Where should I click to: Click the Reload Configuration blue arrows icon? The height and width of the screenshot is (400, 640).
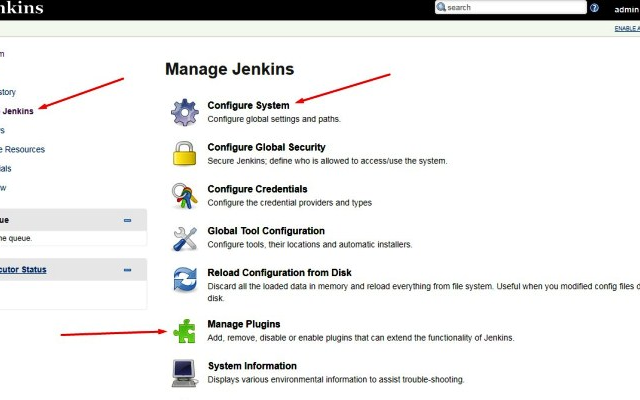[185, 280]
